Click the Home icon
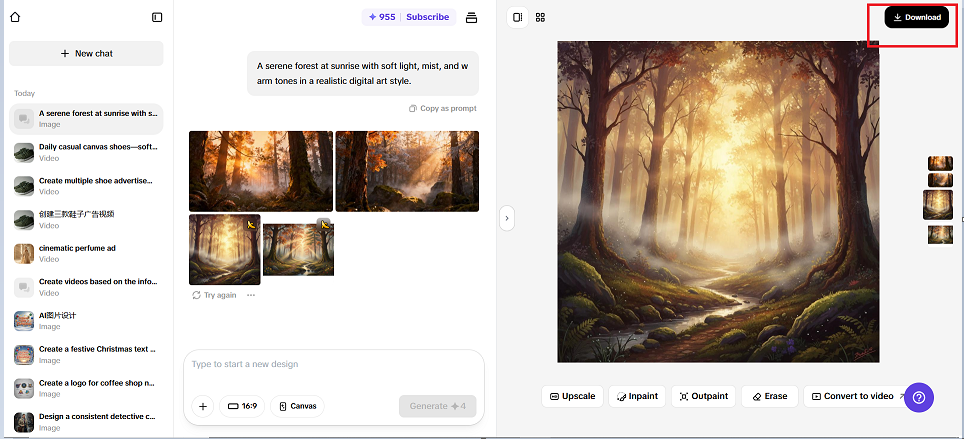This screenshot has width=964, height=439. point(15,17)
